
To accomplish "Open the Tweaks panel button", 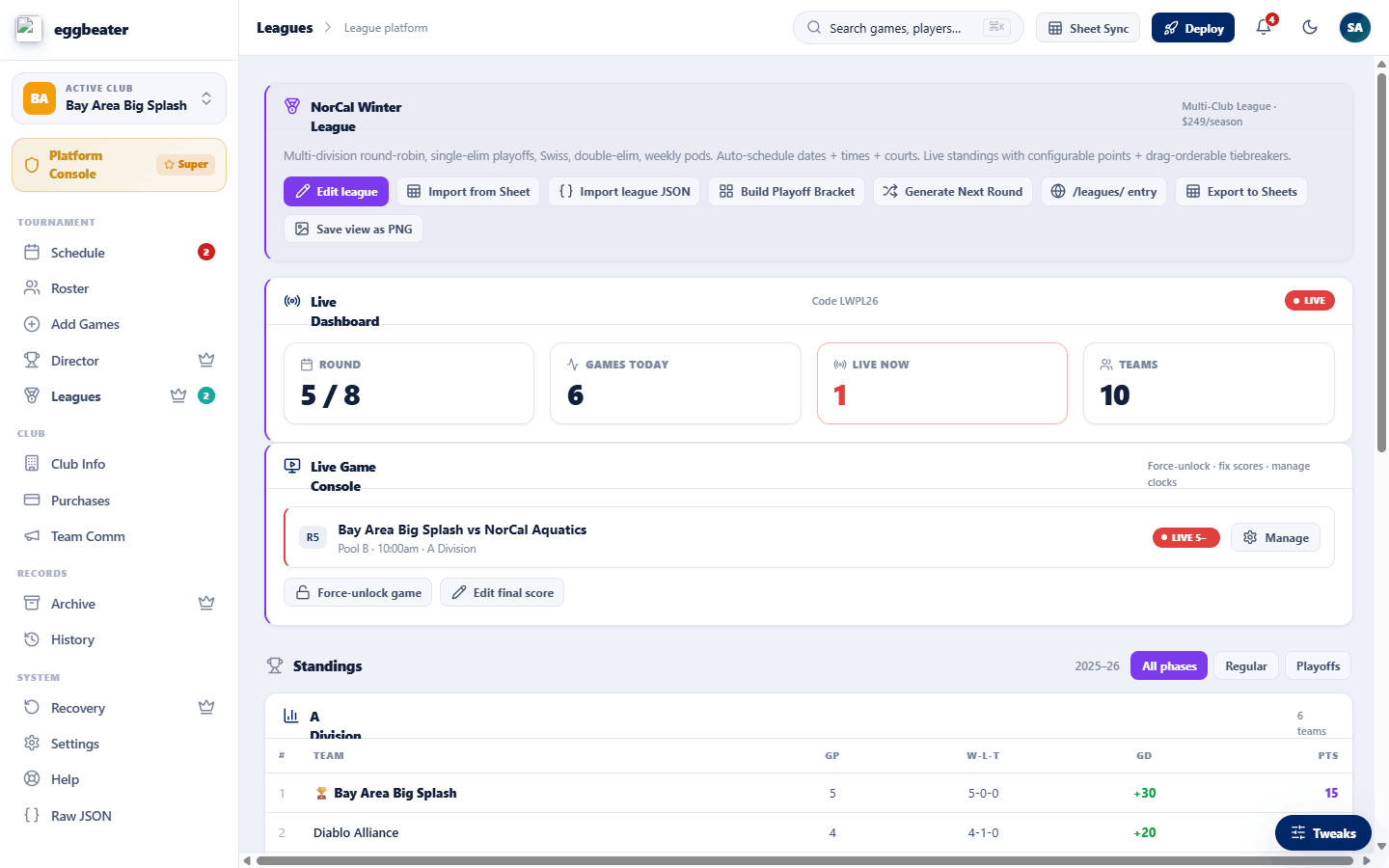I will click(1323, 833).
